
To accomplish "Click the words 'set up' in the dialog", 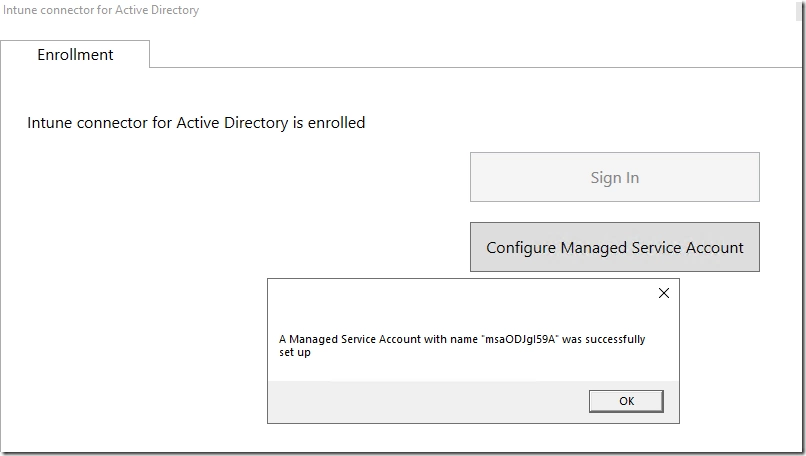I will (295, 352).
